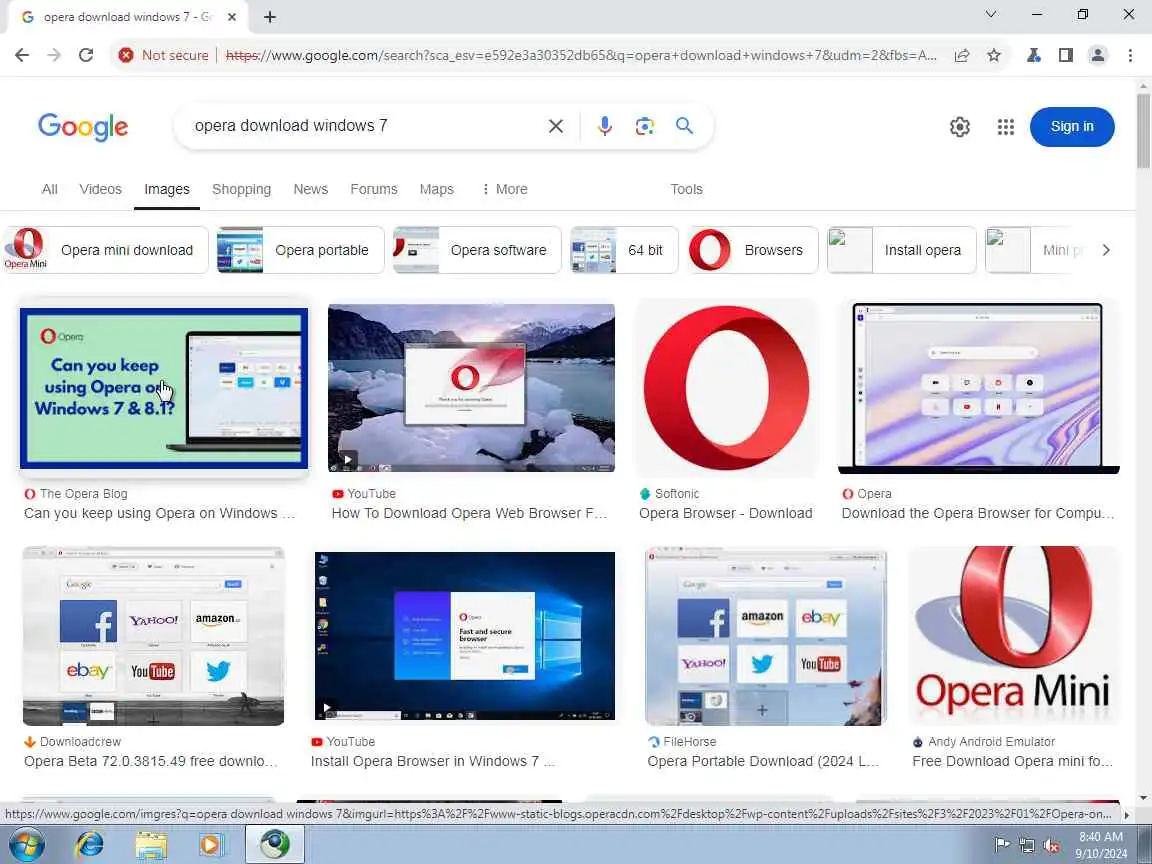Open a new browser tab

point(270,17)
